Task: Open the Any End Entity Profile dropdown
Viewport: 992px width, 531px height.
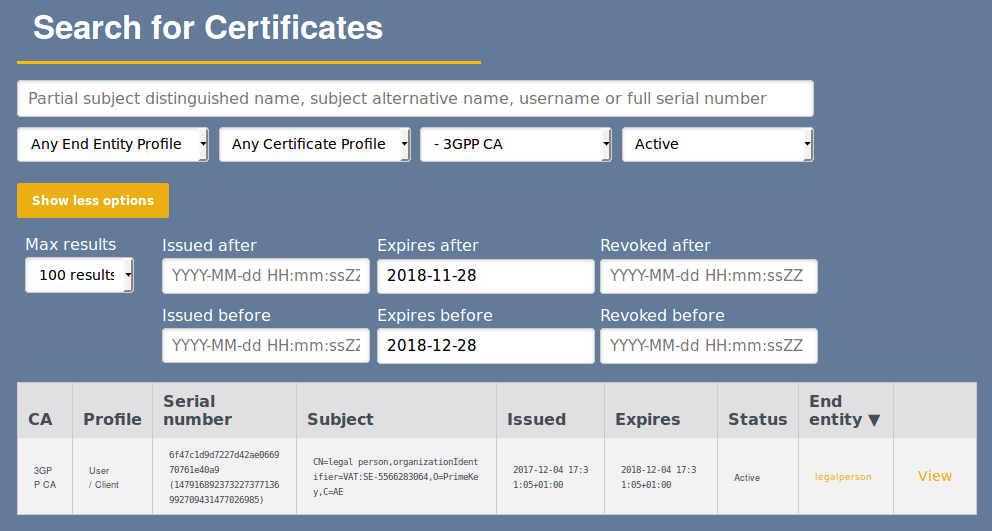Action: click(113, 144)
